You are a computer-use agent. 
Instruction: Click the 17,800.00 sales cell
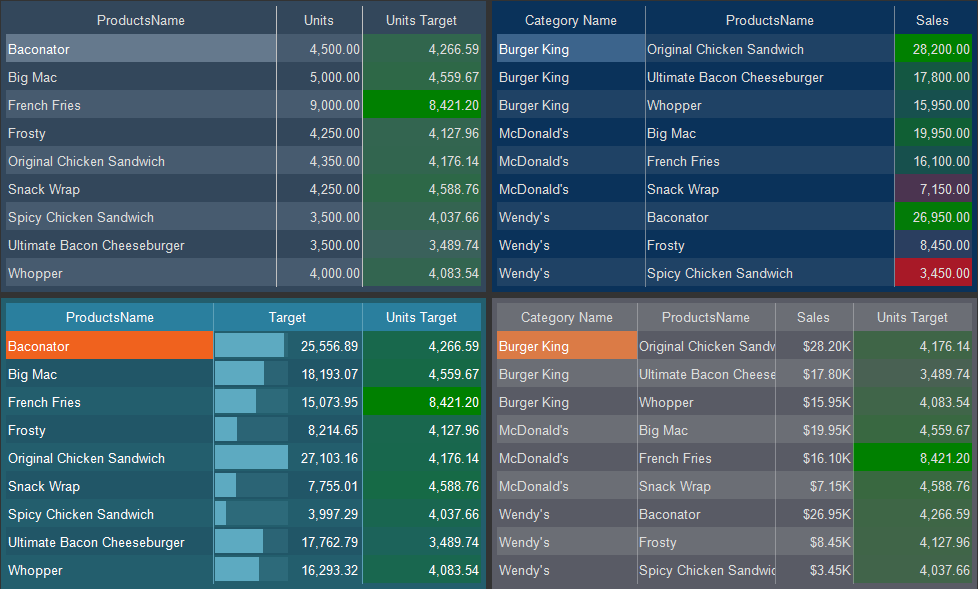tap(932, 77)
